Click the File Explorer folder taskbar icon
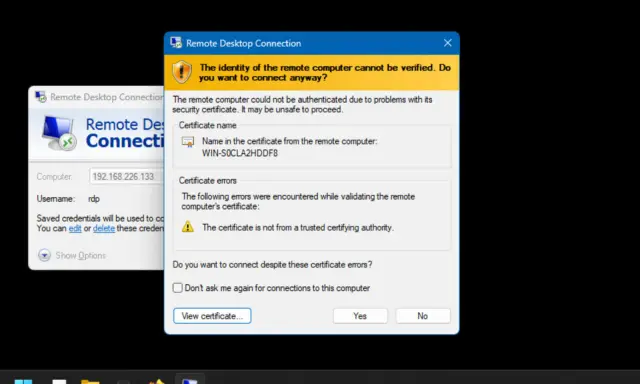This screenshot has height=384, width=640. click(x=90, y=382)
